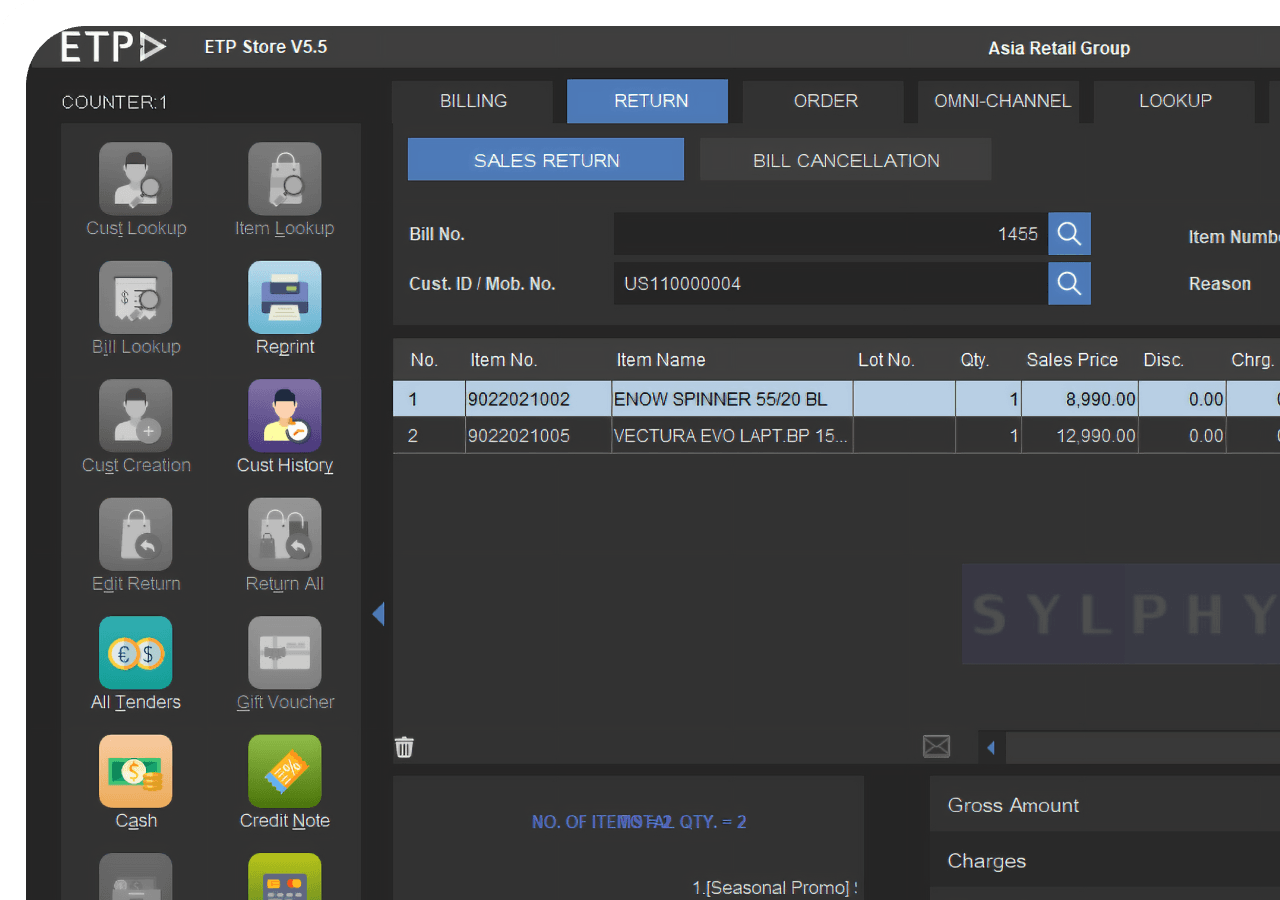Click the trash delete icon

tap(404, 747)
